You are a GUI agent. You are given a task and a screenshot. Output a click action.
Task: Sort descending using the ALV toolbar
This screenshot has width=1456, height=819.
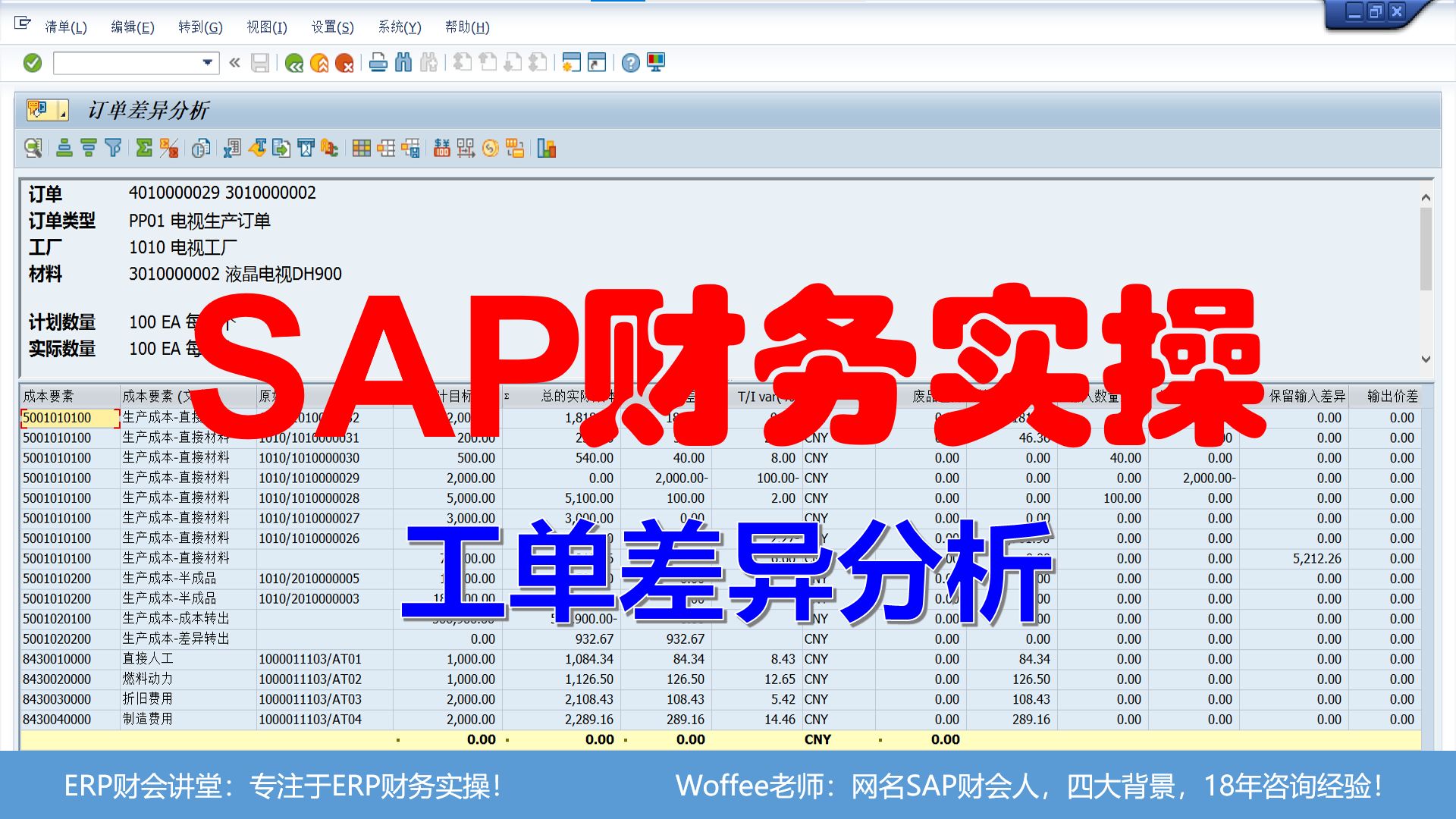89,148
